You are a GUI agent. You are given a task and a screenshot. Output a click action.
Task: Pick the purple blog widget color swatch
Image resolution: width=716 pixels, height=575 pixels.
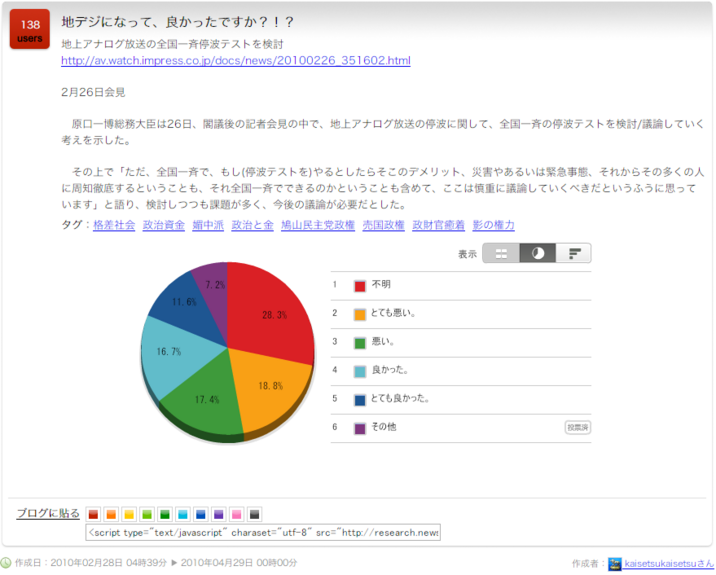[x=219, y=514]
